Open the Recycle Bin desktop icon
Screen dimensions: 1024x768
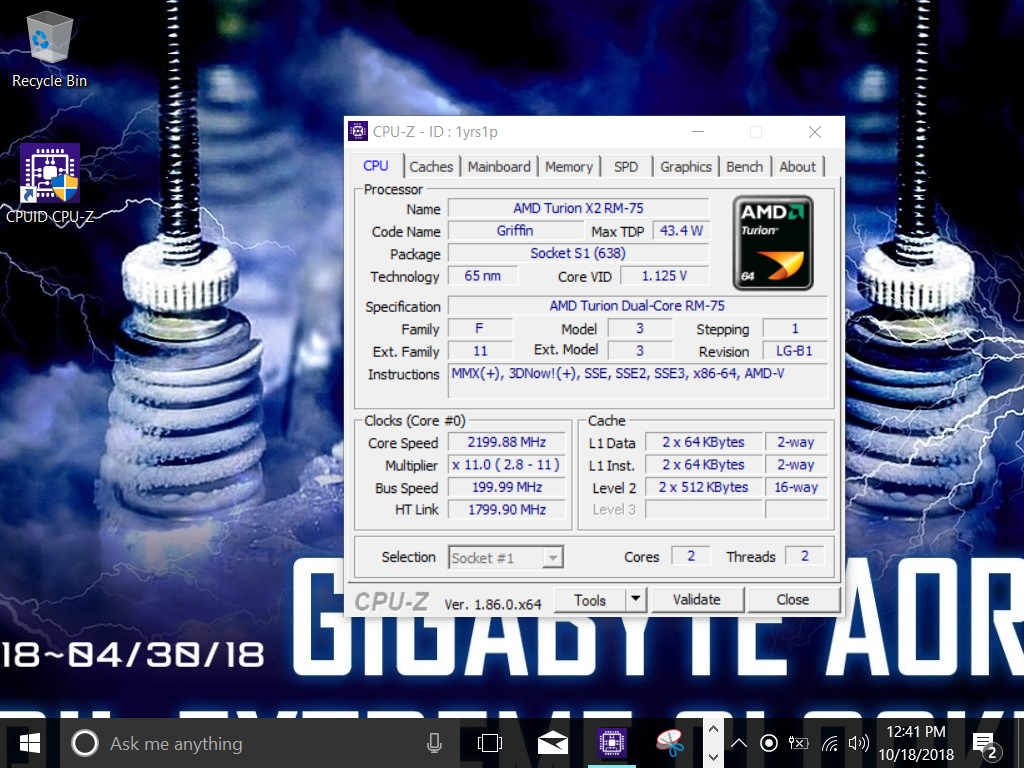point(49,51)
